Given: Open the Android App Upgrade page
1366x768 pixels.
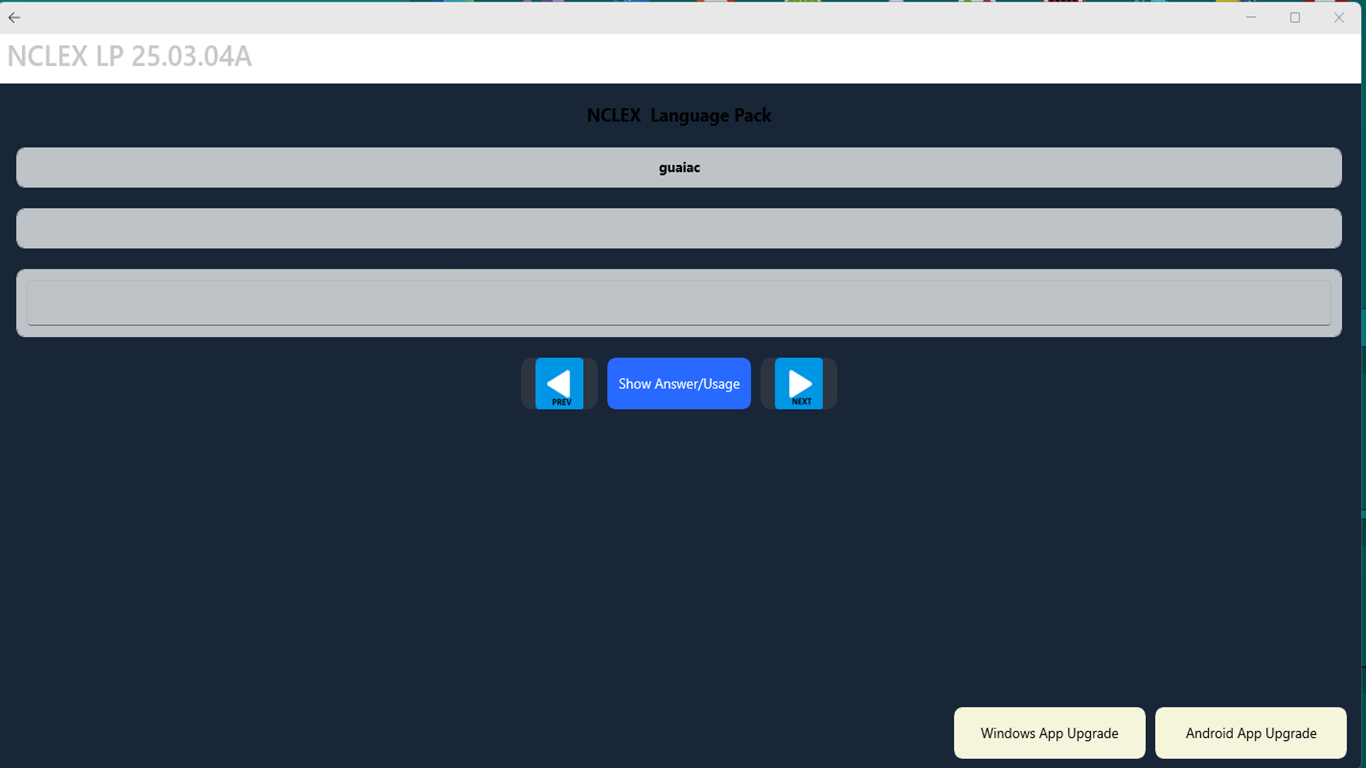Looking at the screenshot, I should point(1250,733).
